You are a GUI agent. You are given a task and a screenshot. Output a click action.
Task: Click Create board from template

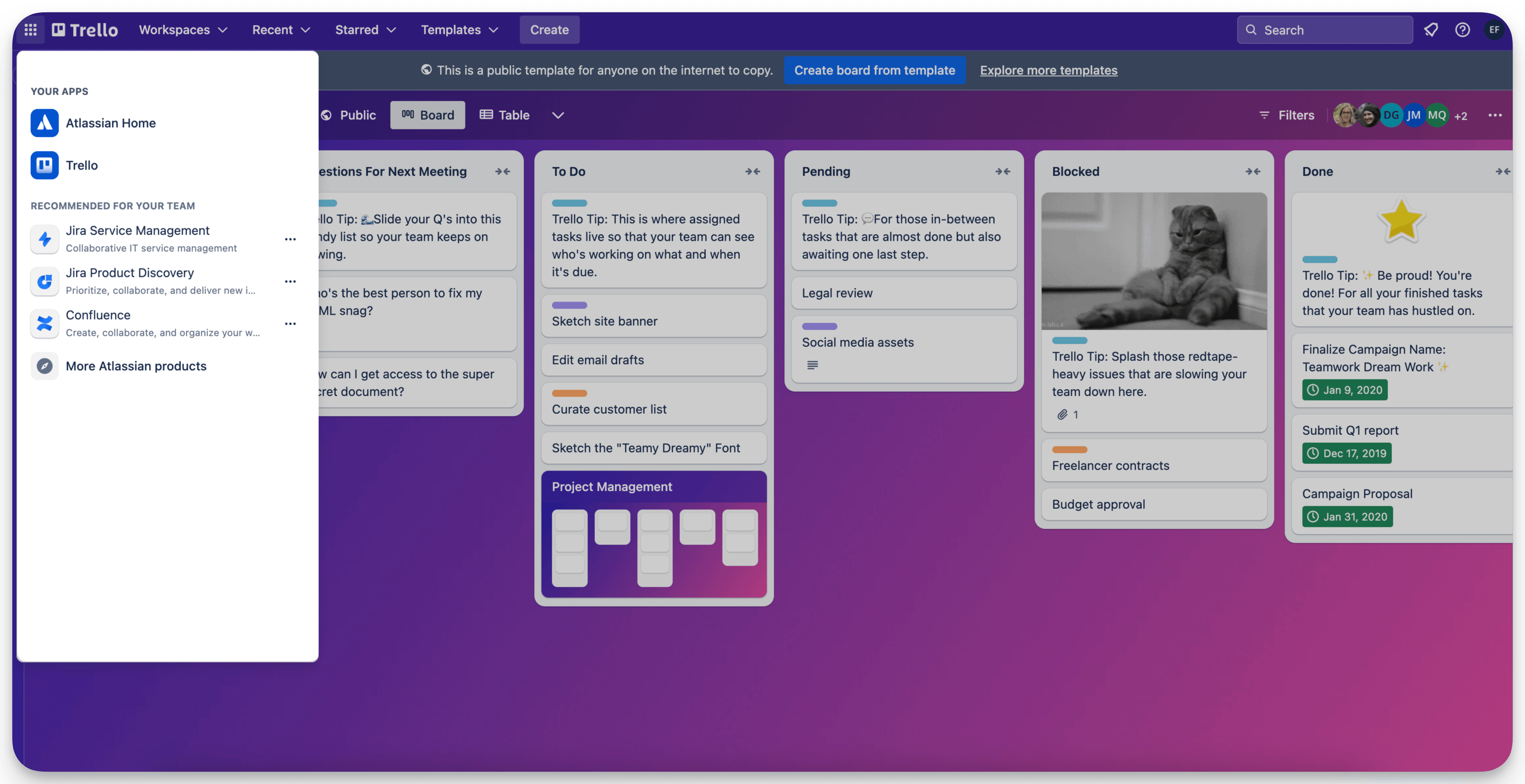875,70
